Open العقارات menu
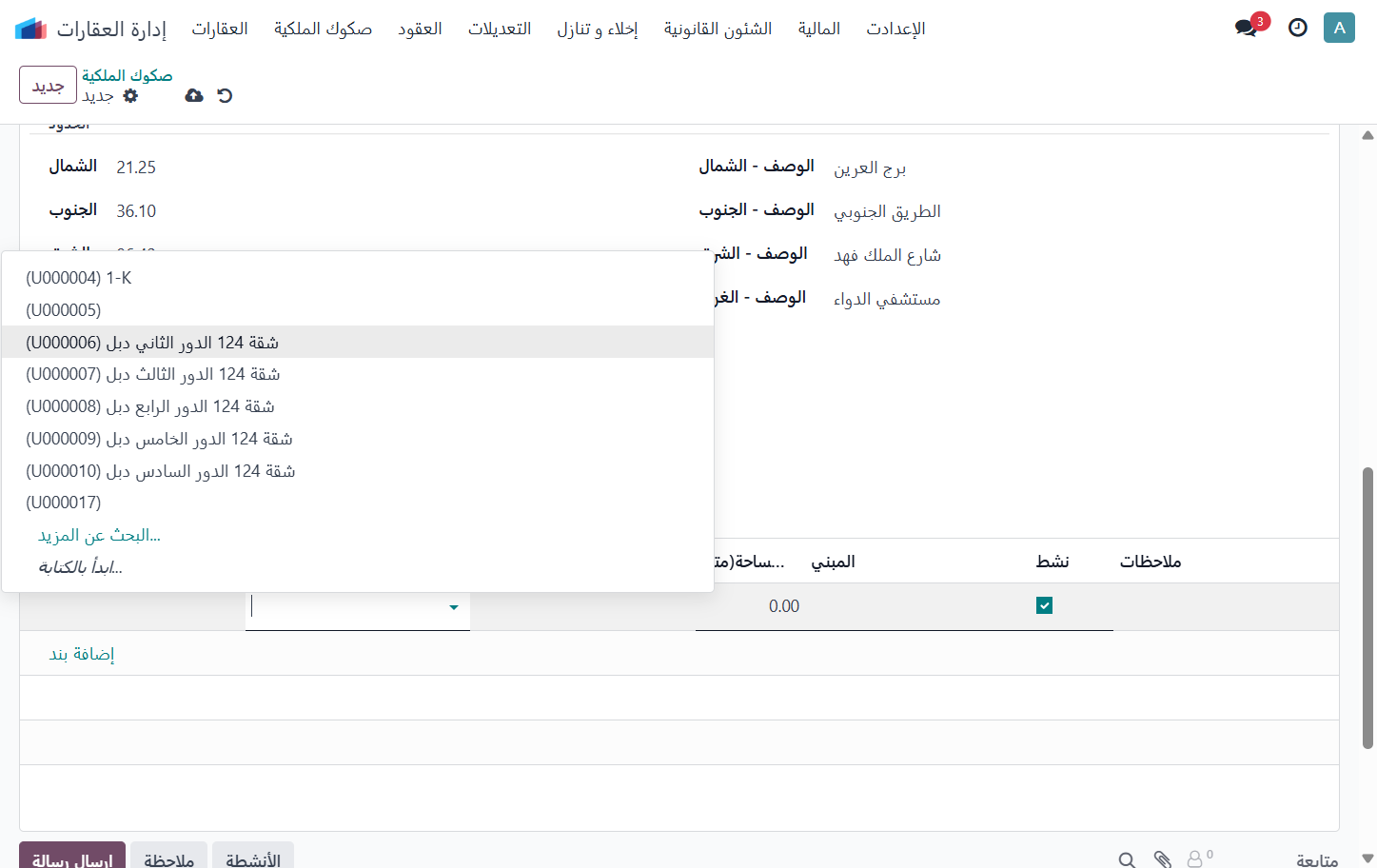This screenshot has width=1377, height=868. click(x=220, y=29)
